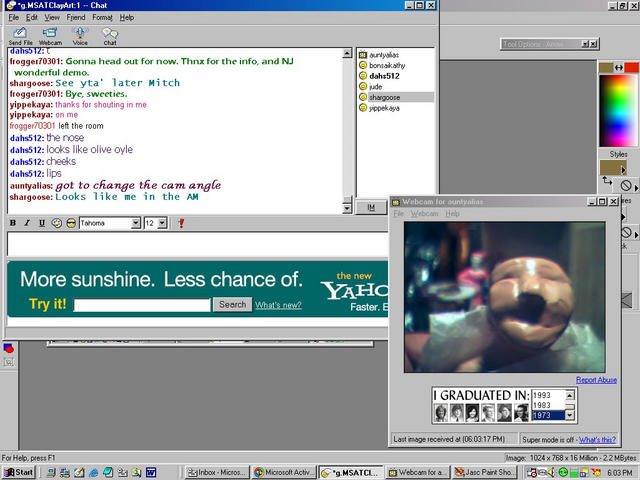Image resolution: width=640 pixels, height=480 pixels.
Task: Start the Webcam from chat toolbar
Action: tap(50, 36)
